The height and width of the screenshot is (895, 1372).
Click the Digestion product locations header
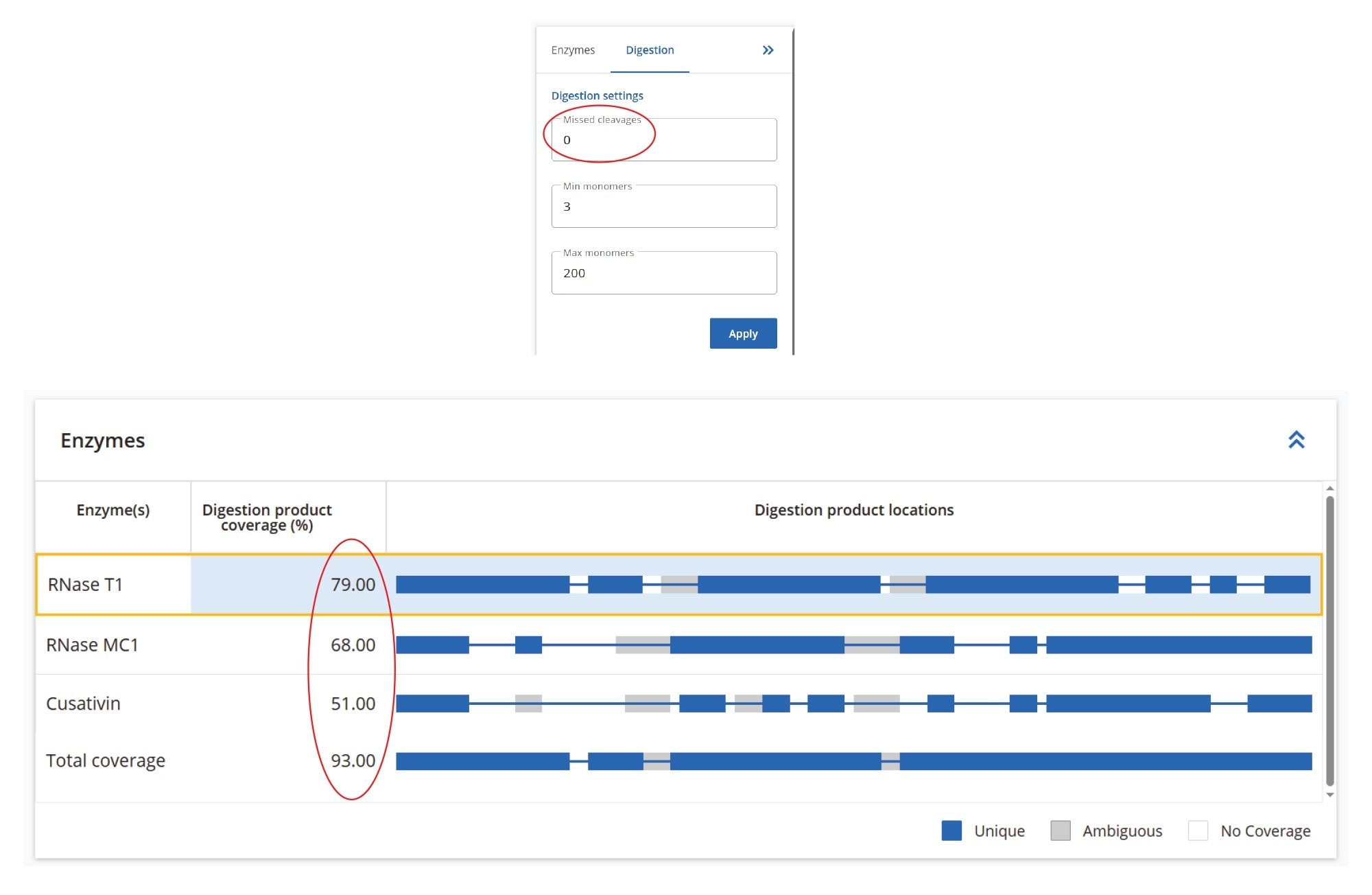coord(853,510)
